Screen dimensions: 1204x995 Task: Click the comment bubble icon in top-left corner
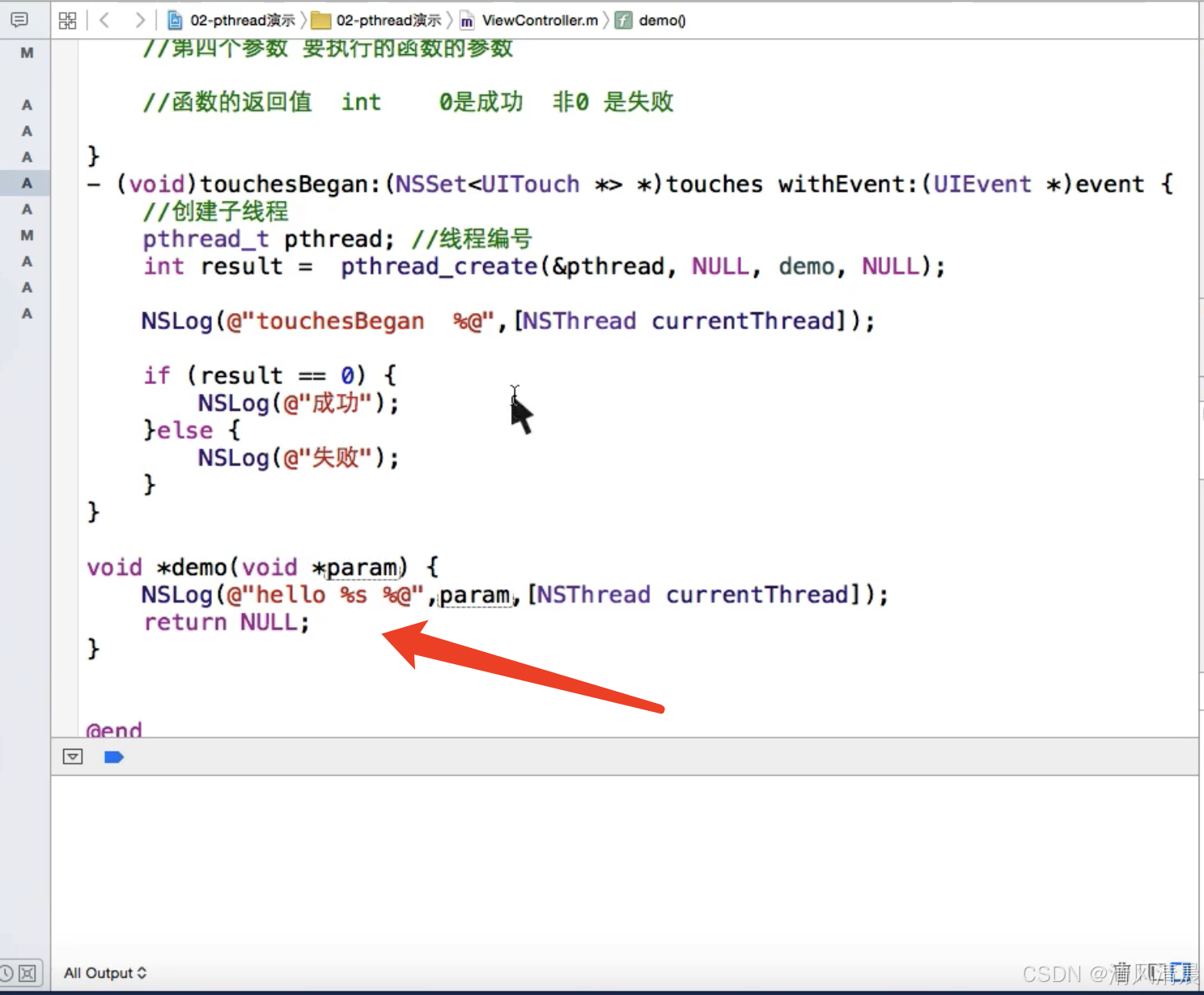19,19
